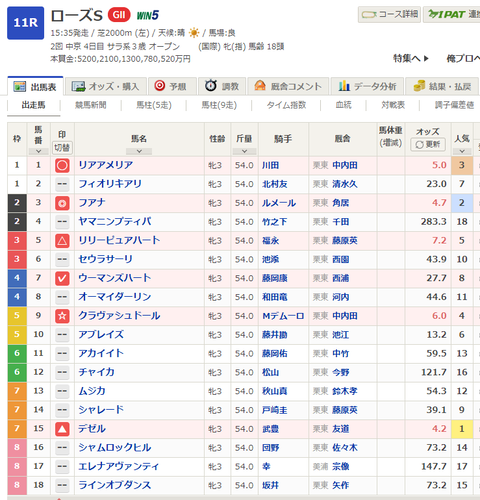Set mark for セウラサーリ via dash icon

coord(62,260)
